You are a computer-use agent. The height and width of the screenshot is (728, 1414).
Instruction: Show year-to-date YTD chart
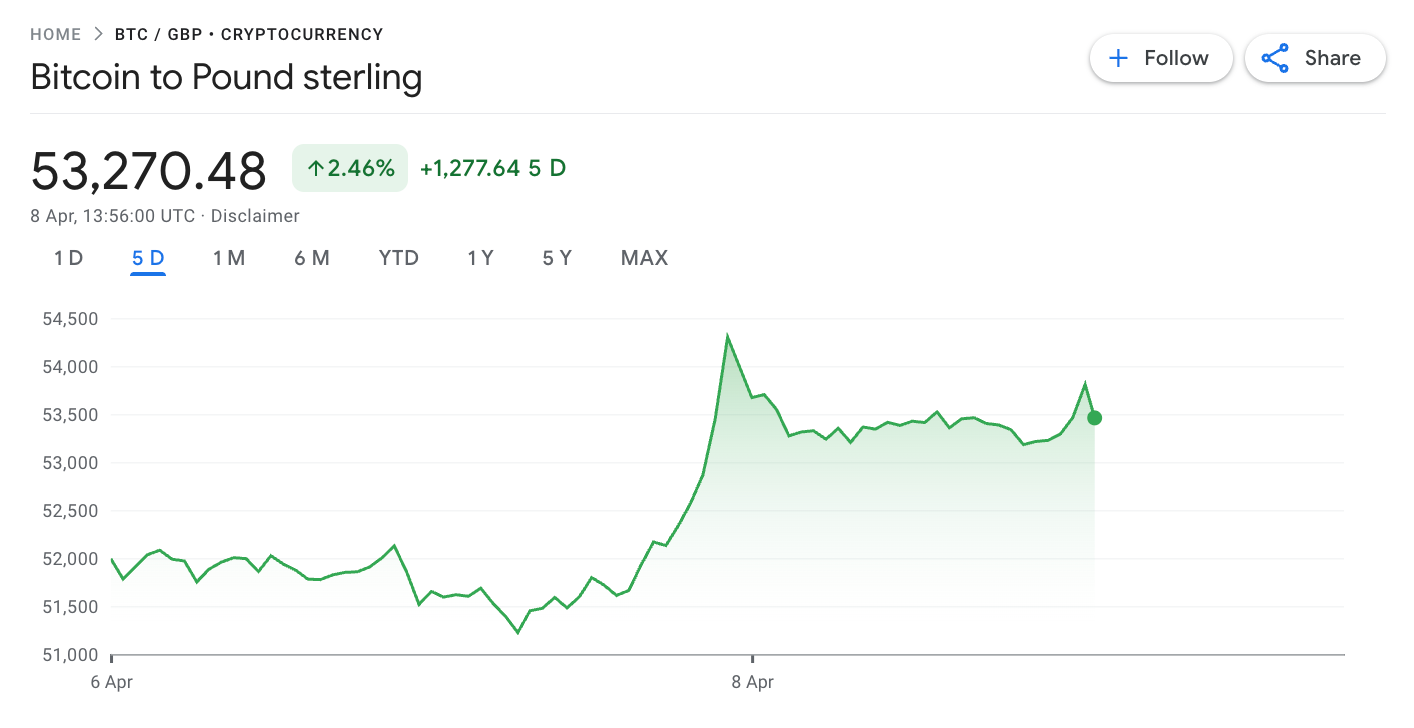(x=399, y=258)
